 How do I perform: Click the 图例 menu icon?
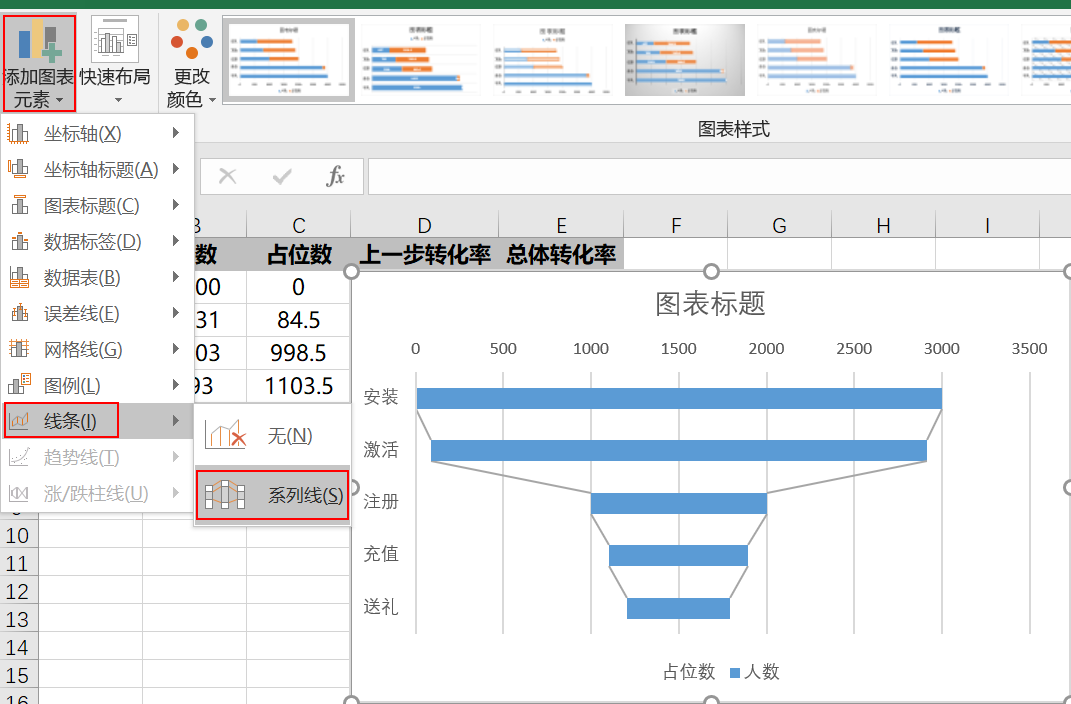[19, 384]
